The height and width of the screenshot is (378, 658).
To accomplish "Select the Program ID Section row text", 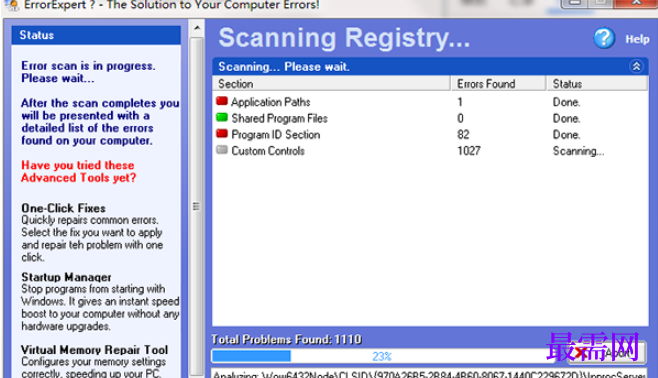I will click(276, 135).
